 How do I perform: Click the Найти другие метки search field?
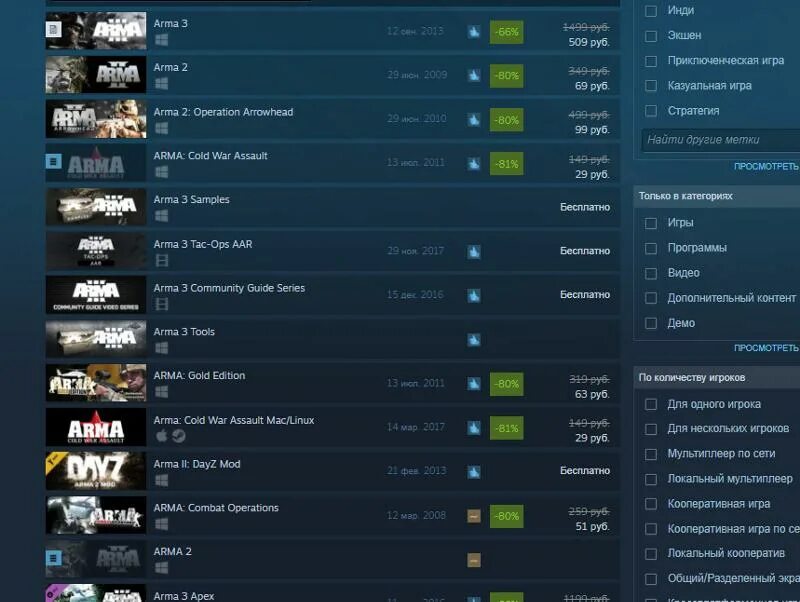[x=720, y=140]
